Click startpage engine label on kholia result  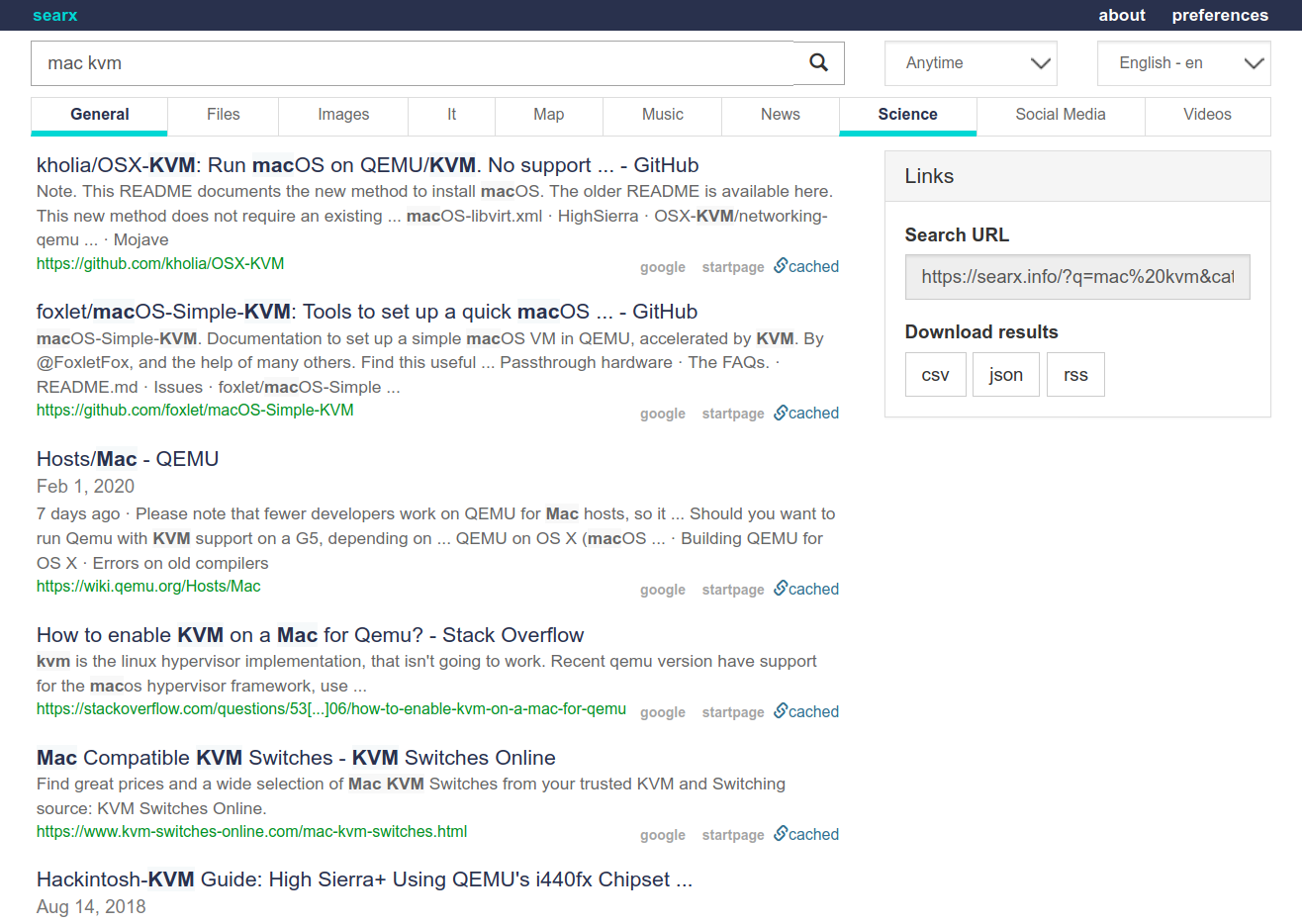point(733,267)
